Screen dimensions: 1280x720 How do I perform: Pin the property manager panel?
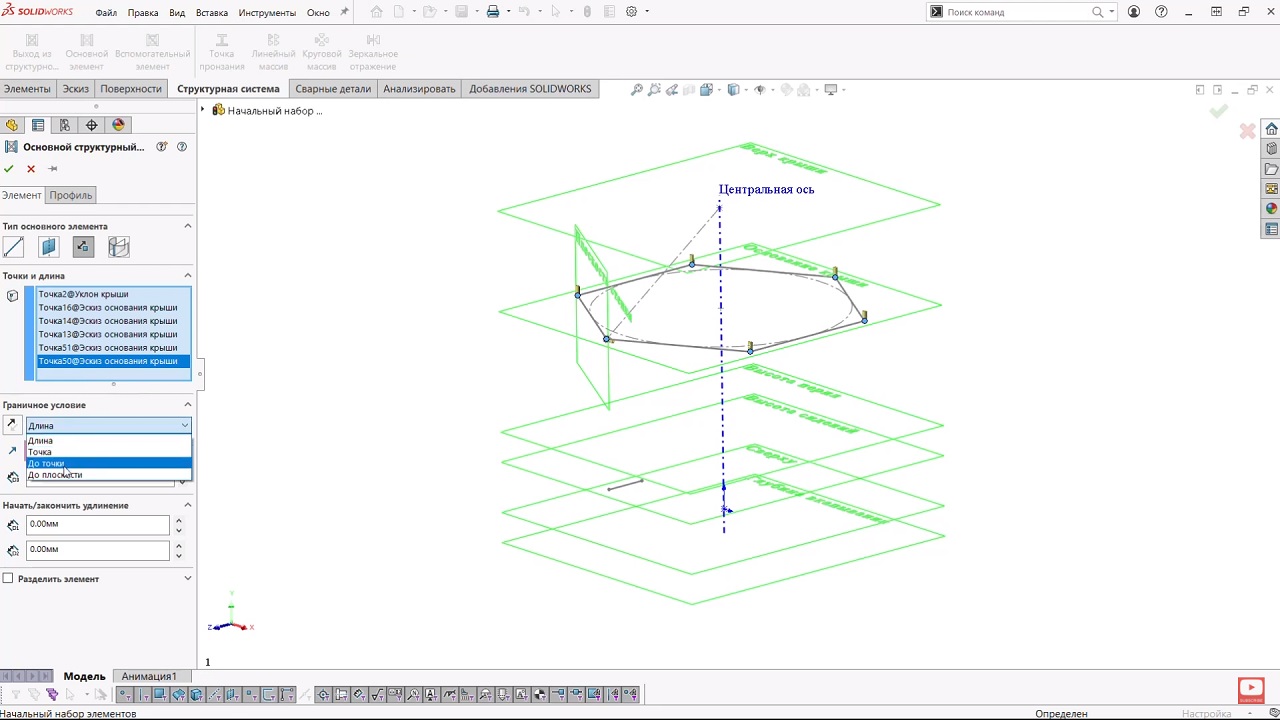point(53,169)
